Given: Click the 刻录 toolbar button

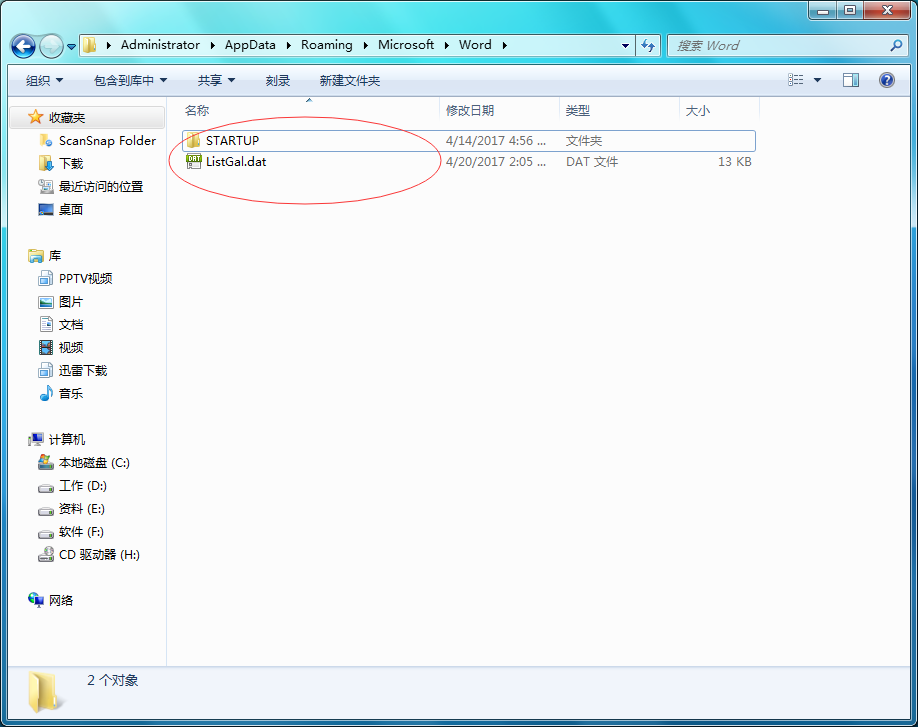Looking at the screenshot, I should pos(278,81).
